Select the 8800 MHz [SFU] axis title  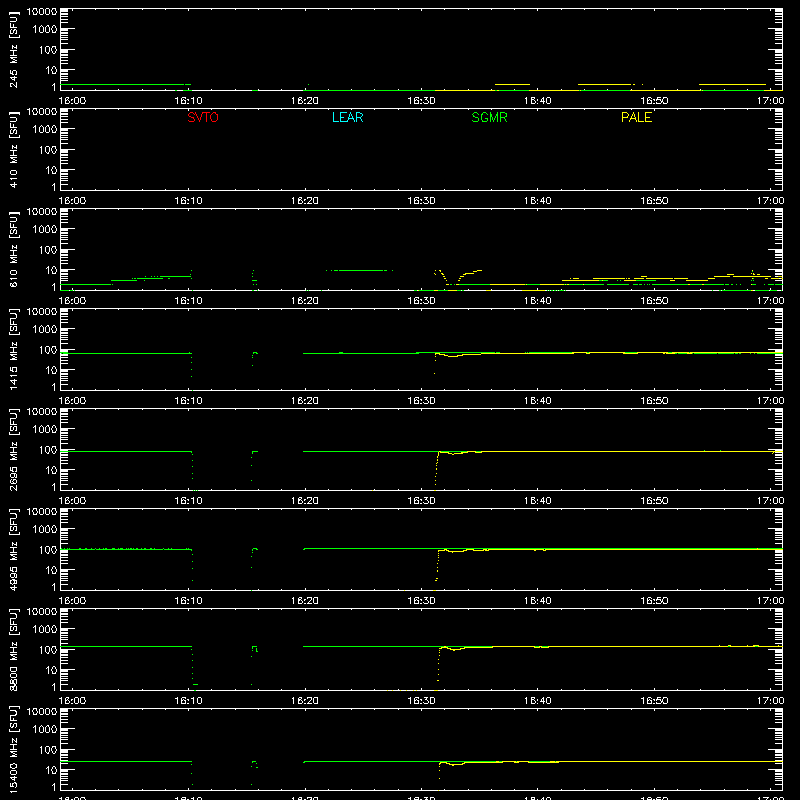tap(14, 649)
